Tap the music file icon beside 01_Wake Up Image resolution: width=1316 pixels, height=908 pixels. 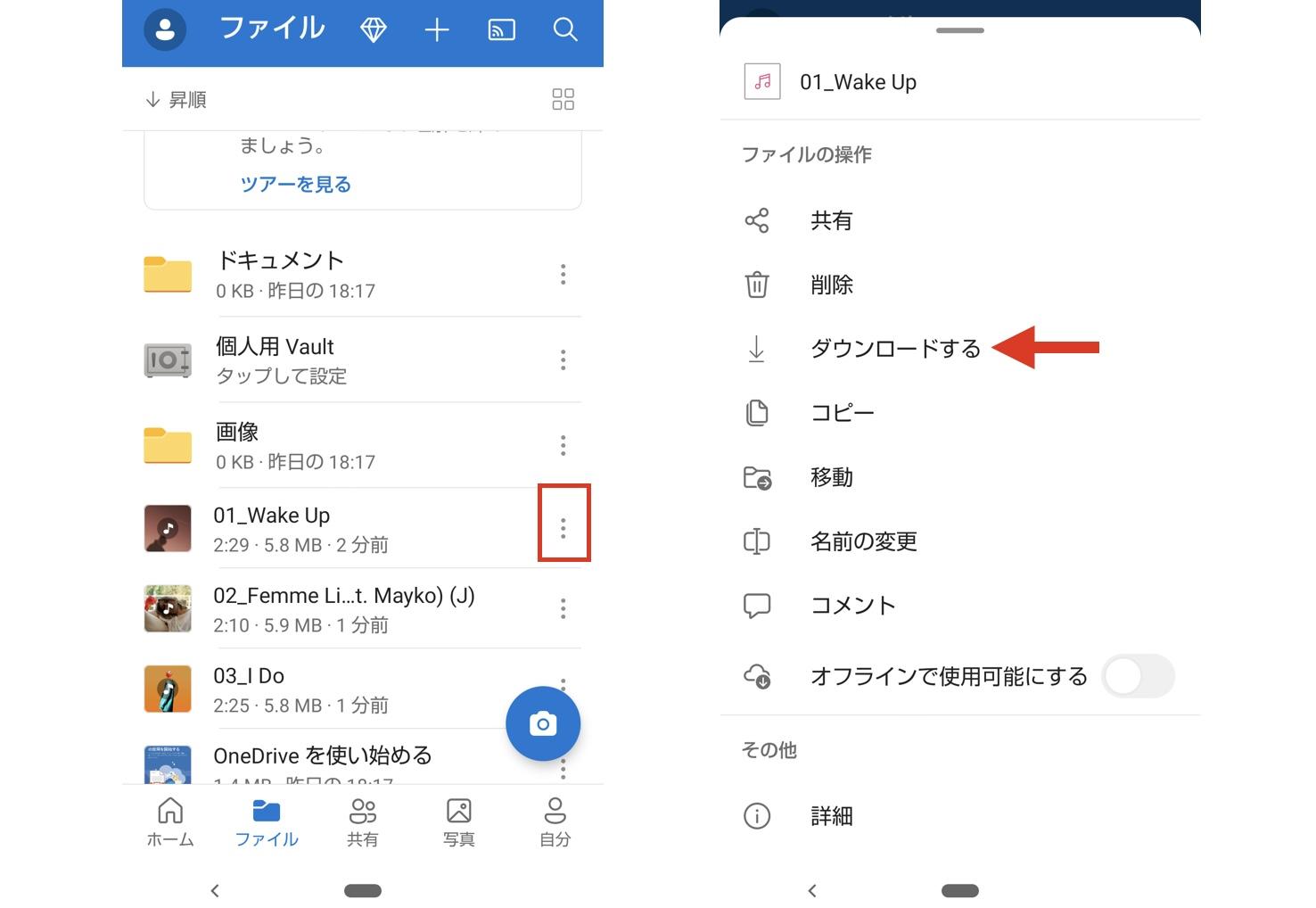click(762, 82)
